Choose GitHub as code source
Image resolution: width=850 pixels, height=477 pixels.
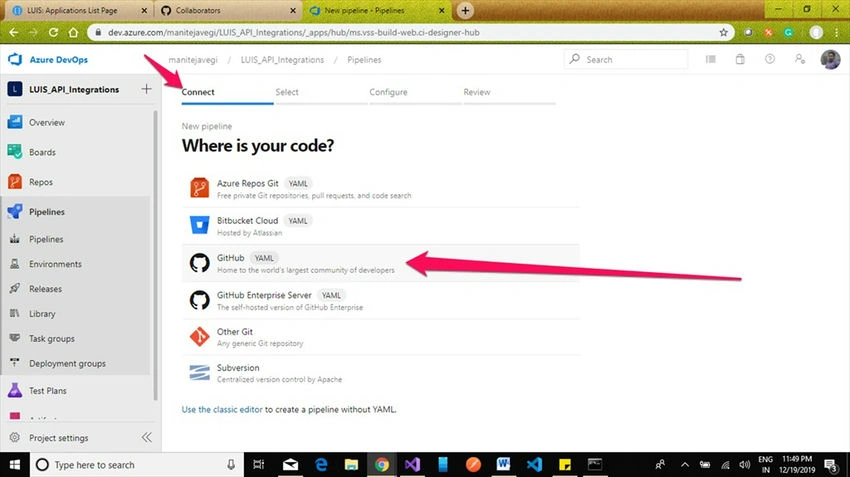pos(381,263)
